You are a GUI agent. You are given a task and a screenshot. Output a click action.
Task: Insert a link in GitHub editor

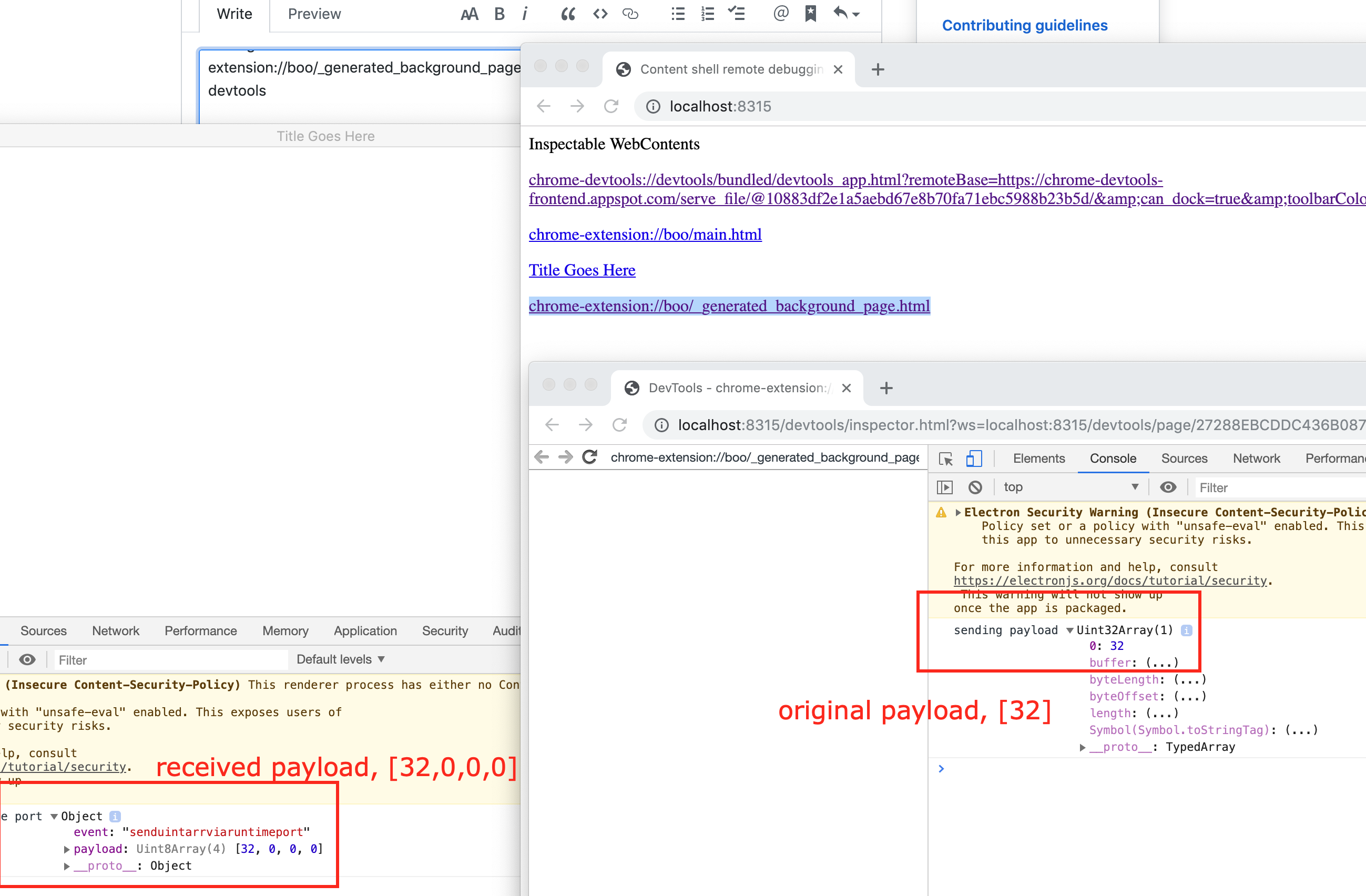click(x=630, y=14)
